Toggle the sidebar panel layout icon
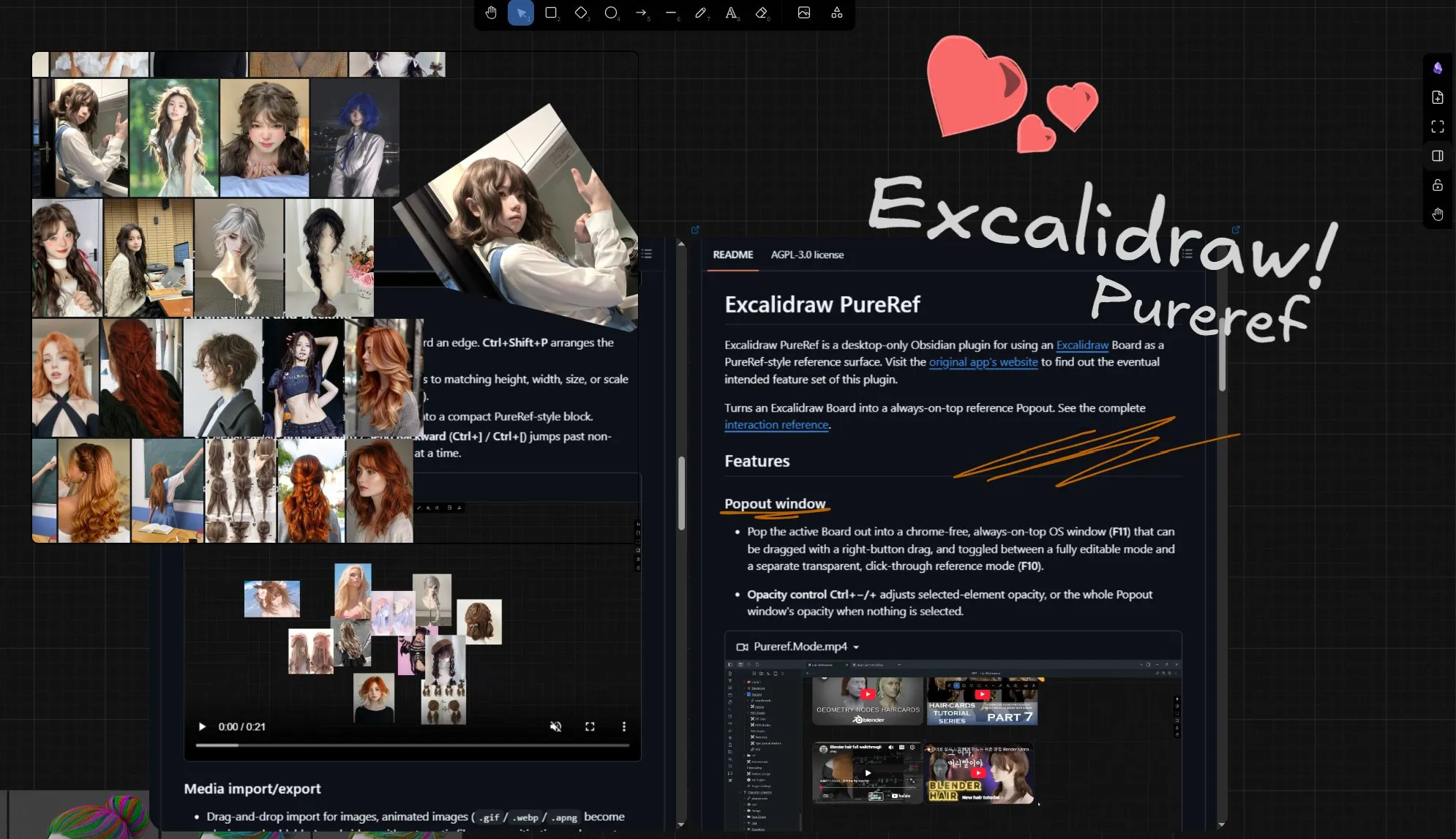The width and height of the screenshot is (1456, 839). [x=1438, y=156]
